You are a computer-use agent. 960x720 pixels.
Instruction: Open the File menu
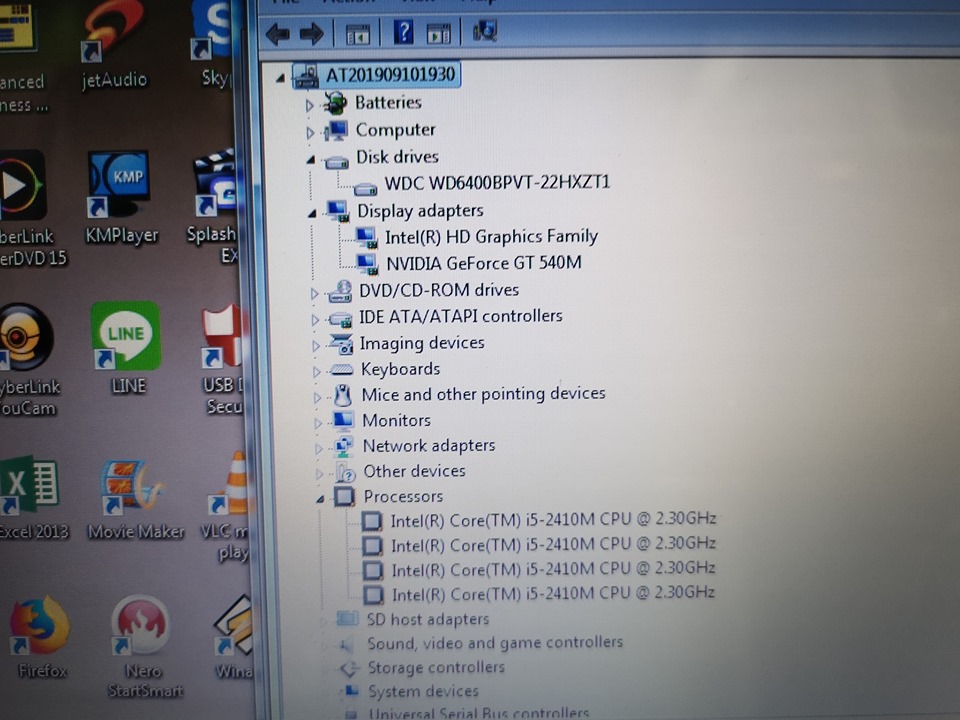[288, 2]
